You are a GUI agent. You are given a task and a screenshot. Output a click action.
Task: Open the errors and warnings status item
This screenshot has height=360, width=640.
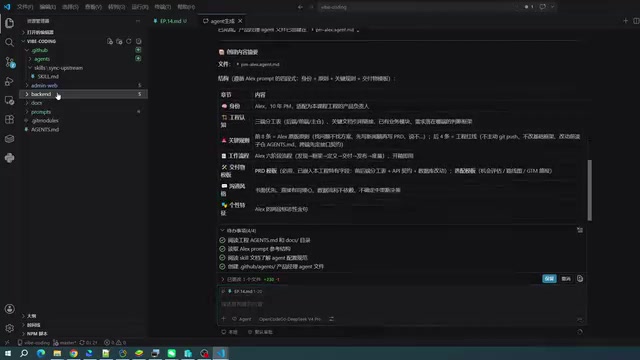[x=115, y=343]
